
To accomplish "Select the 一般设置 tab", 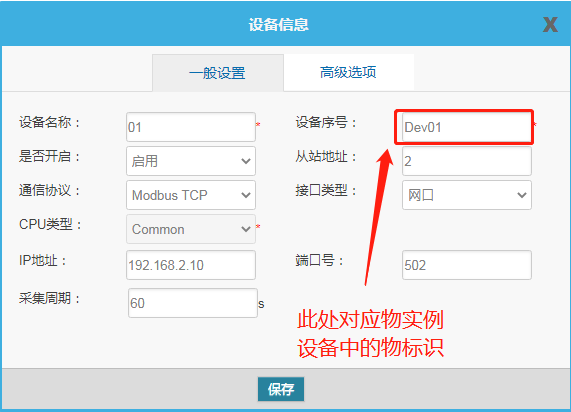I will tap(218, 73).
